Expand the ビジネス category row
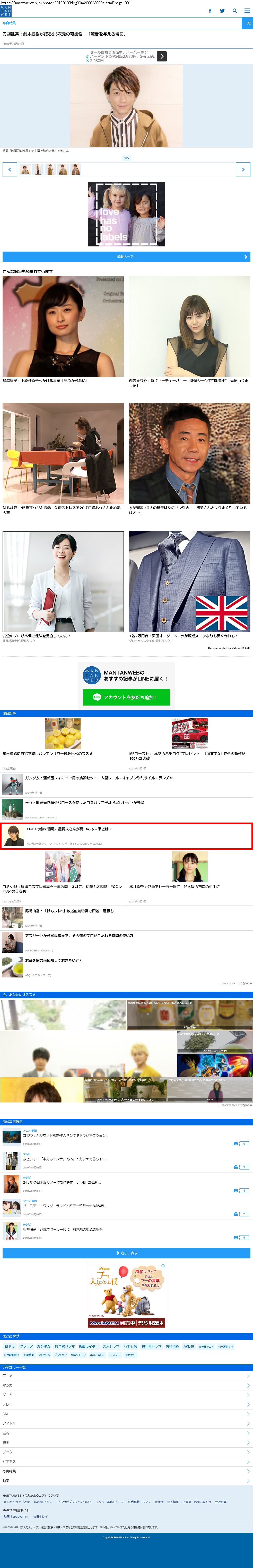Image resolution: width=253 pixels, height=1568 pixels. pyautogui.click(x=127, y=1462)
